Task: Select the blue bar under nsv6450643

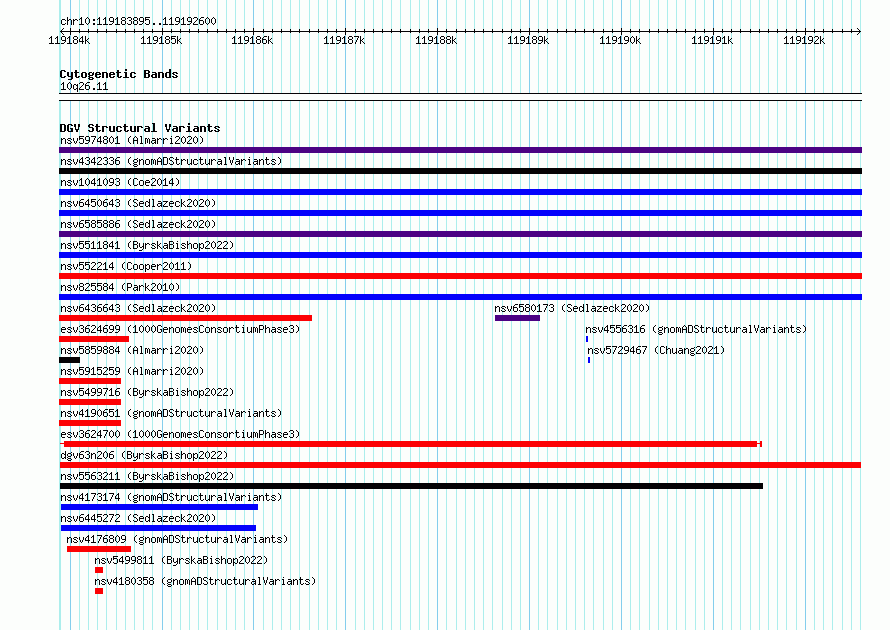Action: coord(460,213)
